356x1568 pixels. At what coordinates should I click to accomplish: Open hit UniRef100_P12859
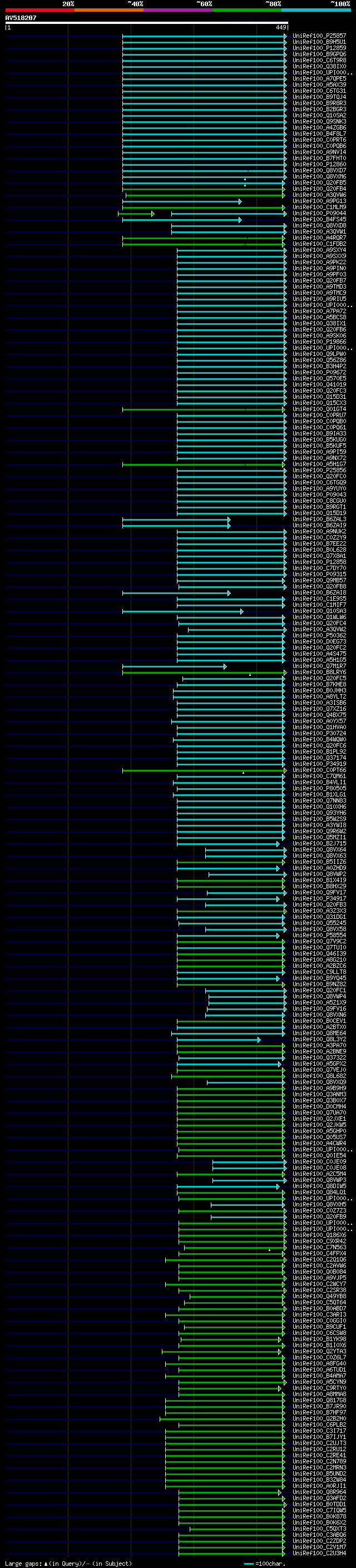click(x=319, y=48)
